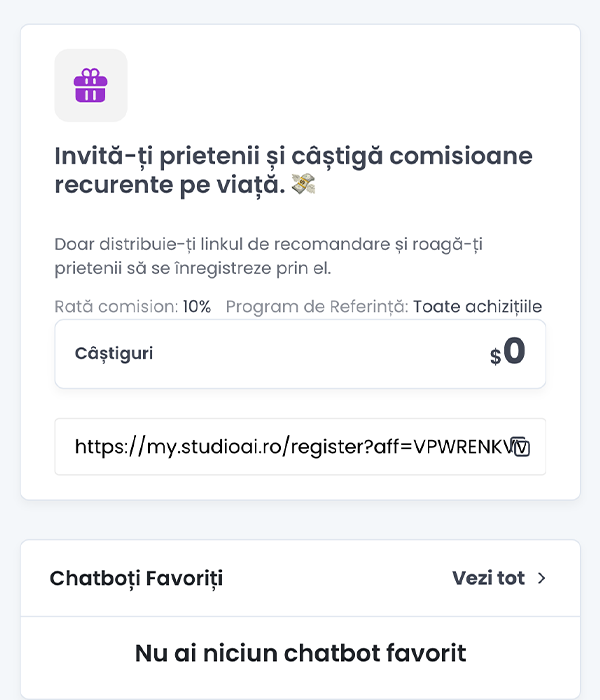Image resolution: width=600 pixels, height=700 pixels.
Task: Click the dollar sign beside the earnings amount
Action: (x=495, y=356)
